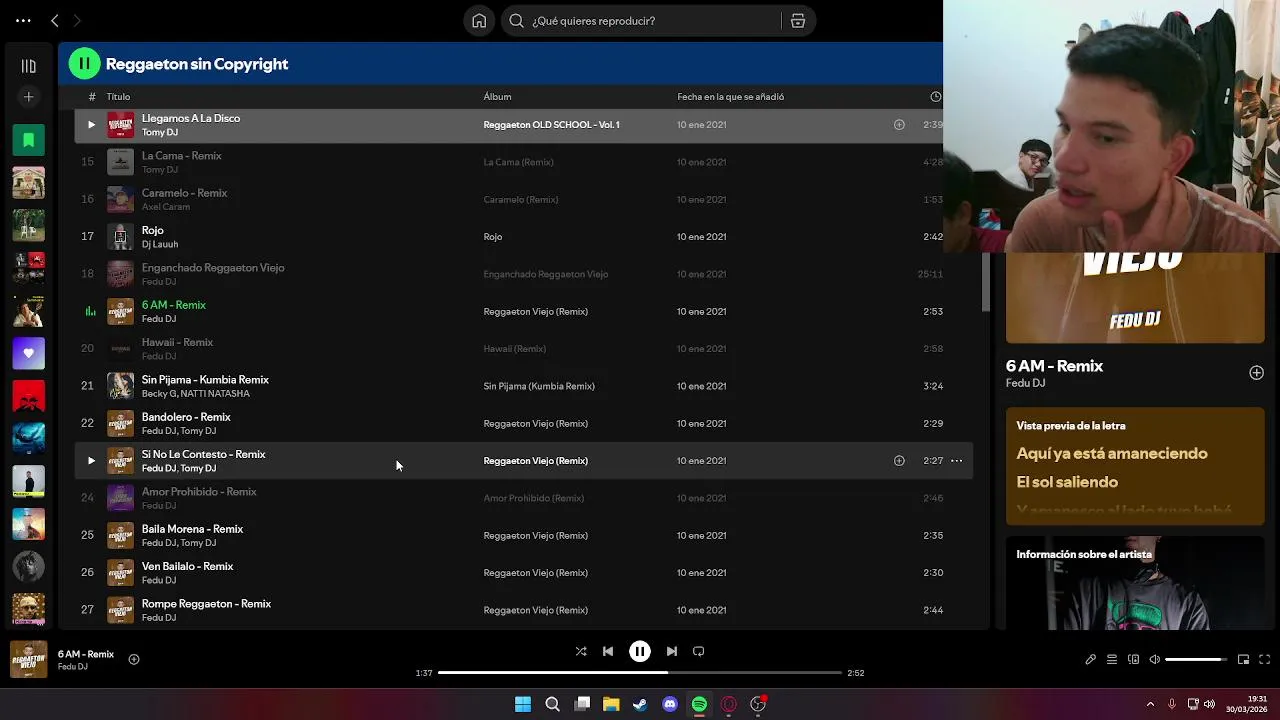1280x720 pixels.
Task: Open Información sobre el artista card
Action: pos(1135,584)
